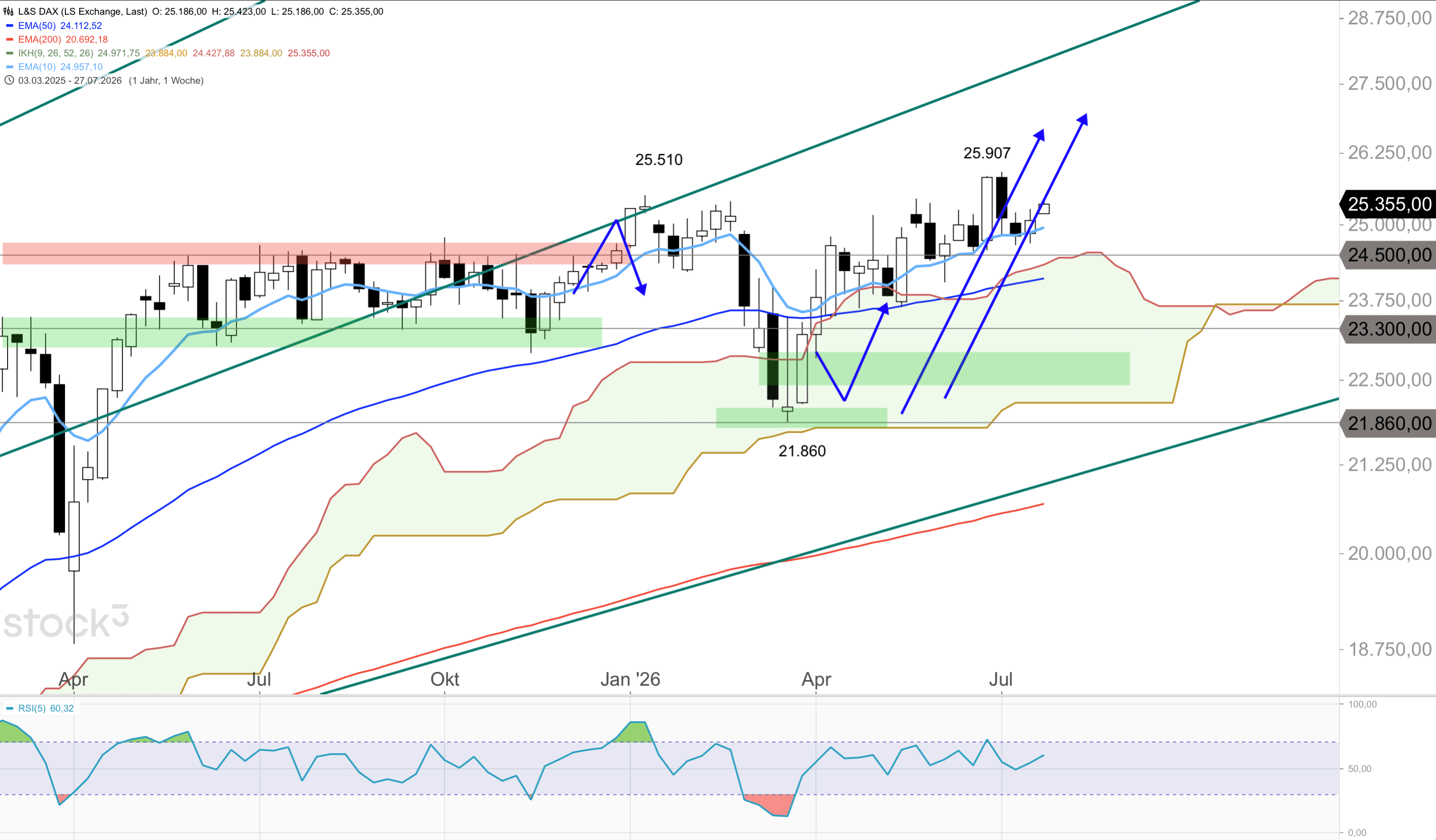
Task: Click the 25.907 high annotation label
Action: pos(987,153)
